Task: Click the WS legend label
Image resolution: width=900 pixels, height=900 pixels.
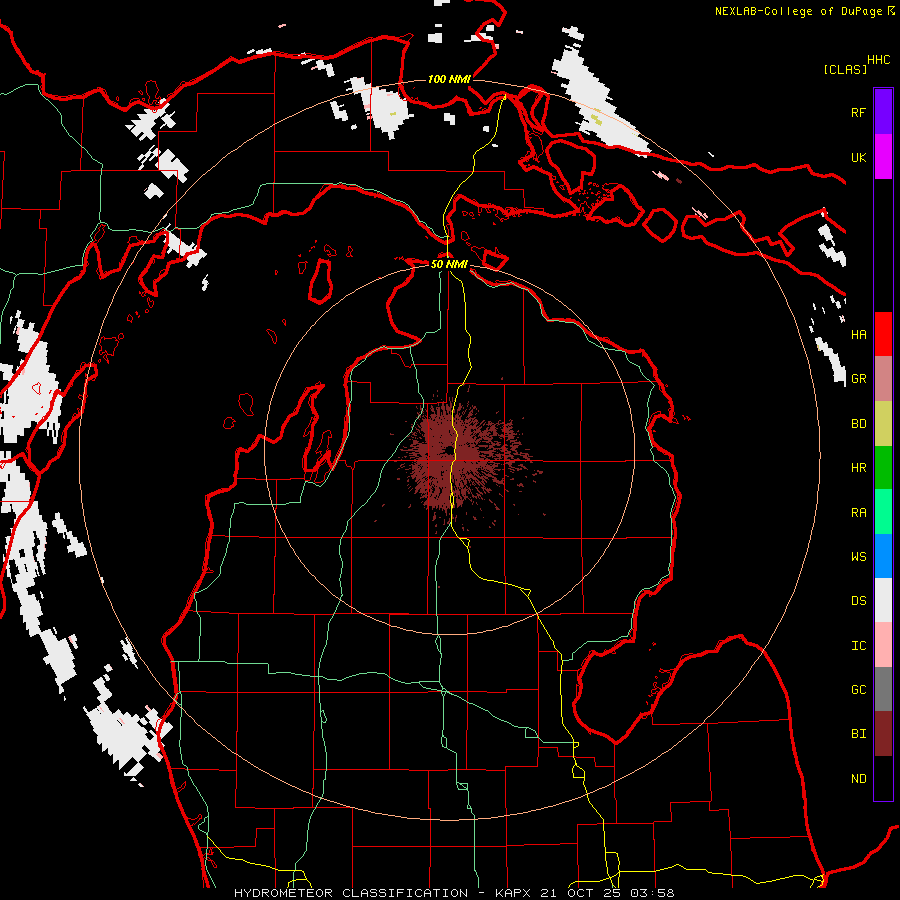Action: pos(859,556)
